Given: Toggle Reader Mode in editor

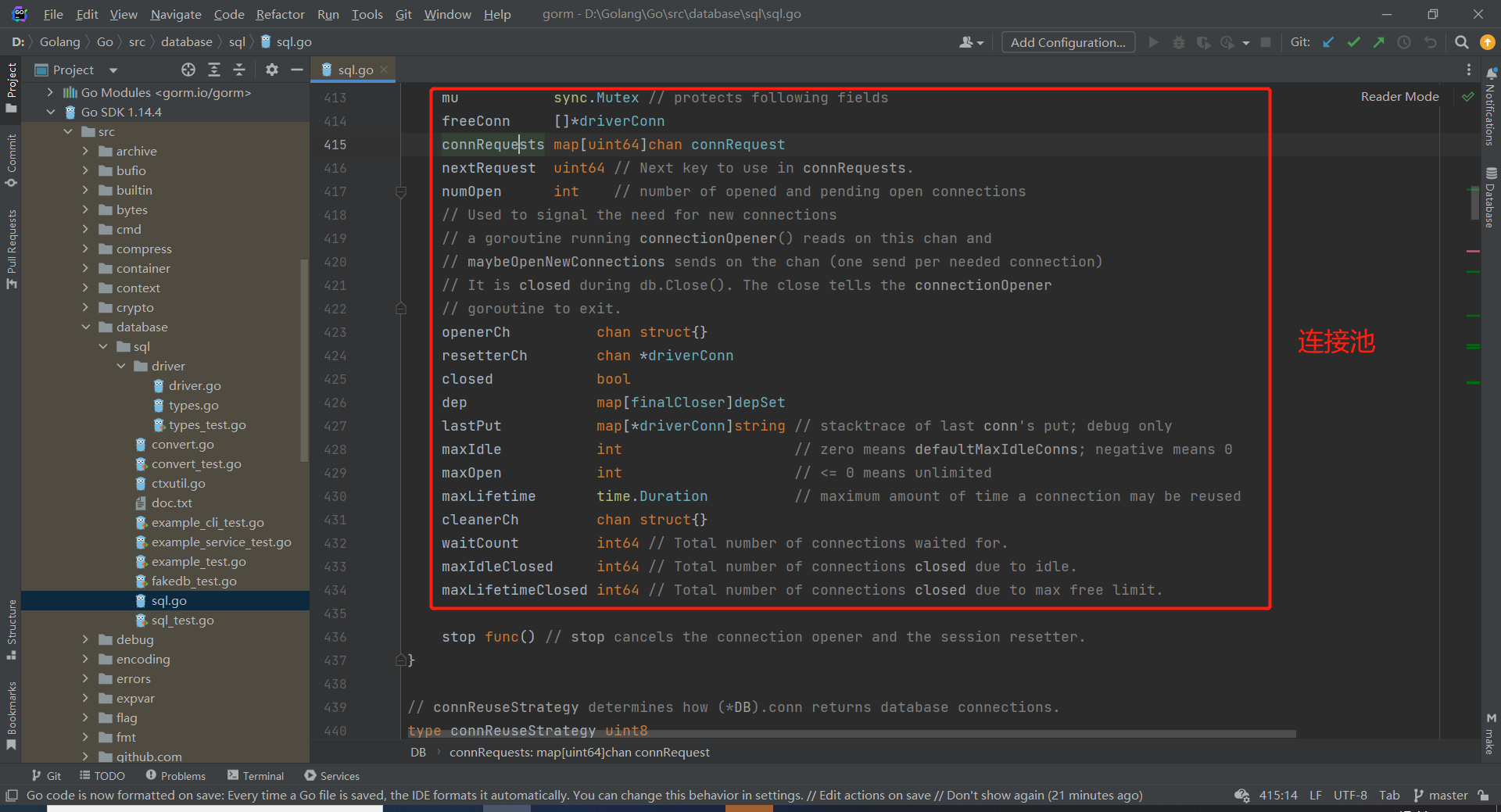Looking at the screenshot, I should click(x=1399, y=96).
